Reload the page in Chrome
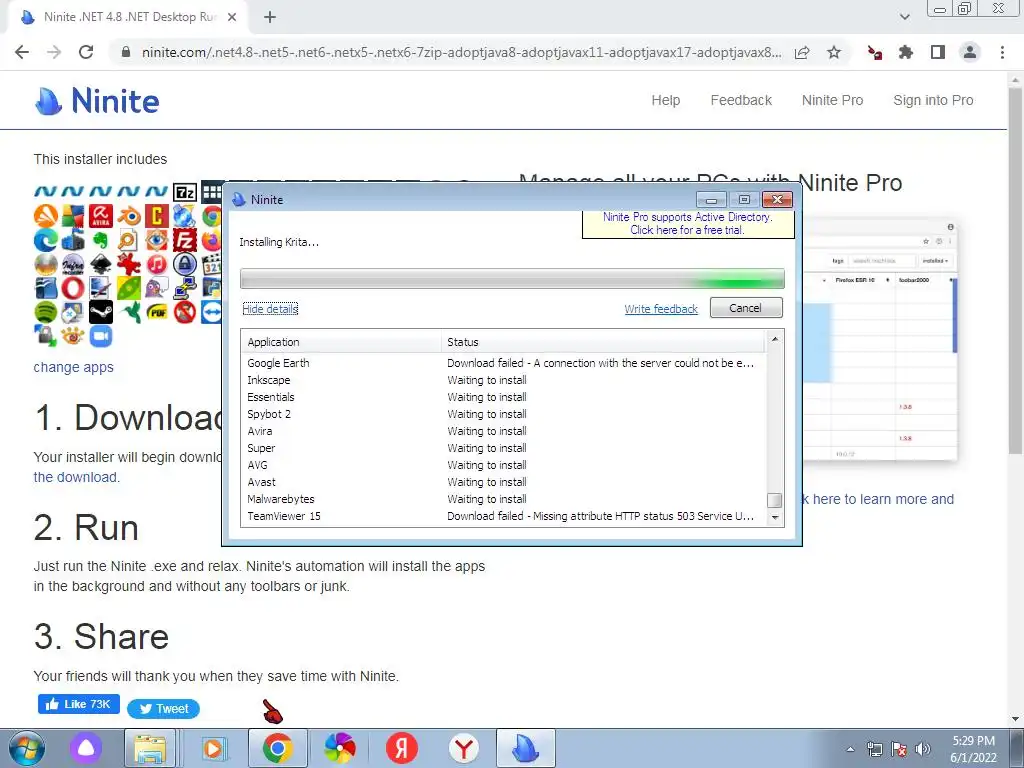Image resolution: width=1024 pixels, height=768 pixels. [x=86, y=52]
